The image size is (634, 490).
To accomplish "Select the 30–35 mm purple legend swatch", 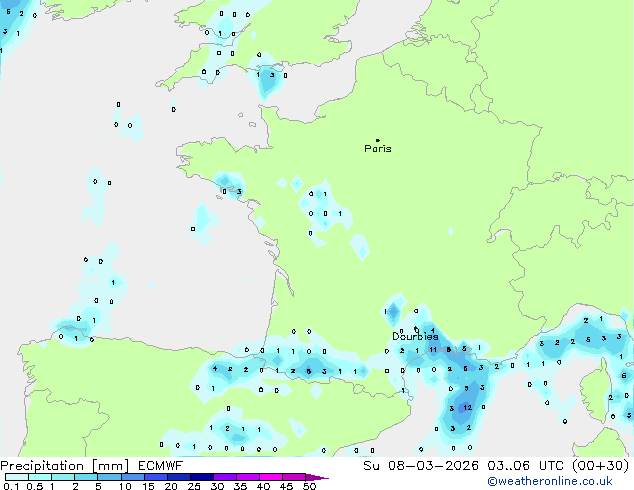I will point(225,477).
